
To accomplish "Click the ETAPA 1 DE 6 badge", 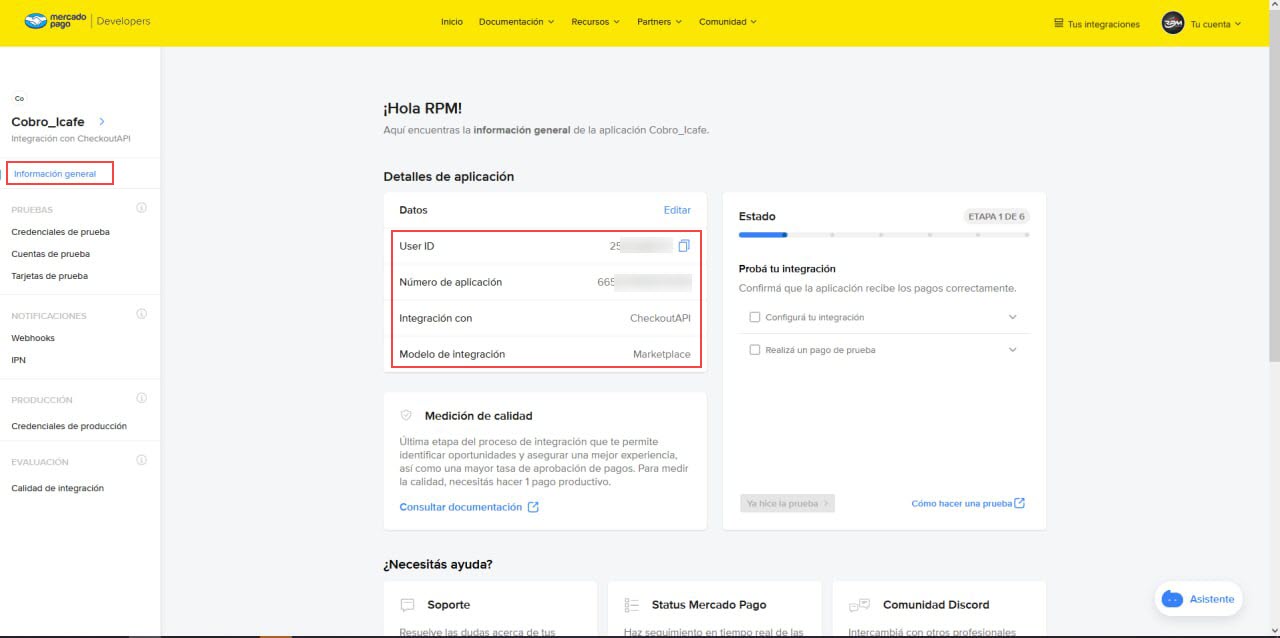I will [x=996, y=216].
